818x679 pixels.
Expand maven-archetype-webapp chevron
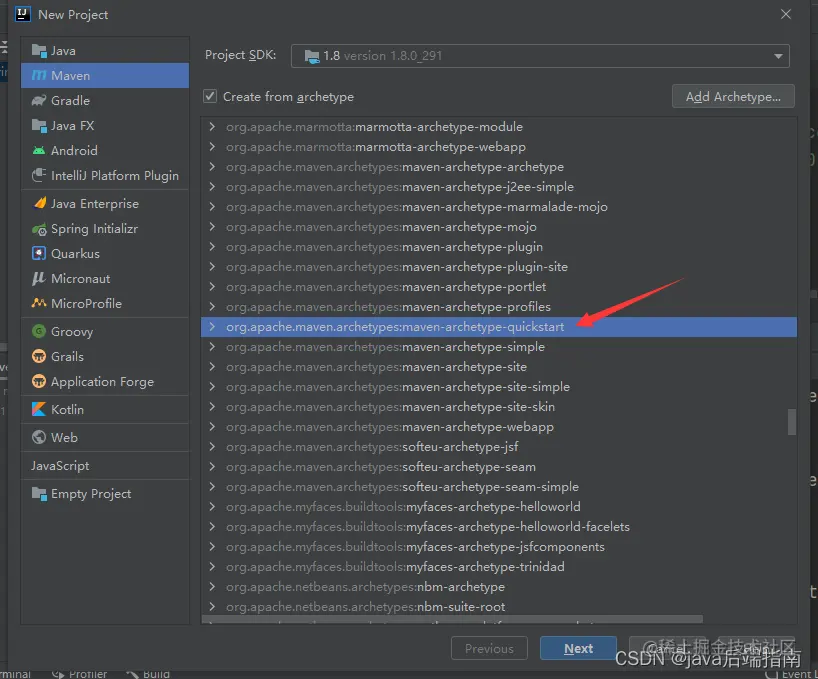[212, 427]
